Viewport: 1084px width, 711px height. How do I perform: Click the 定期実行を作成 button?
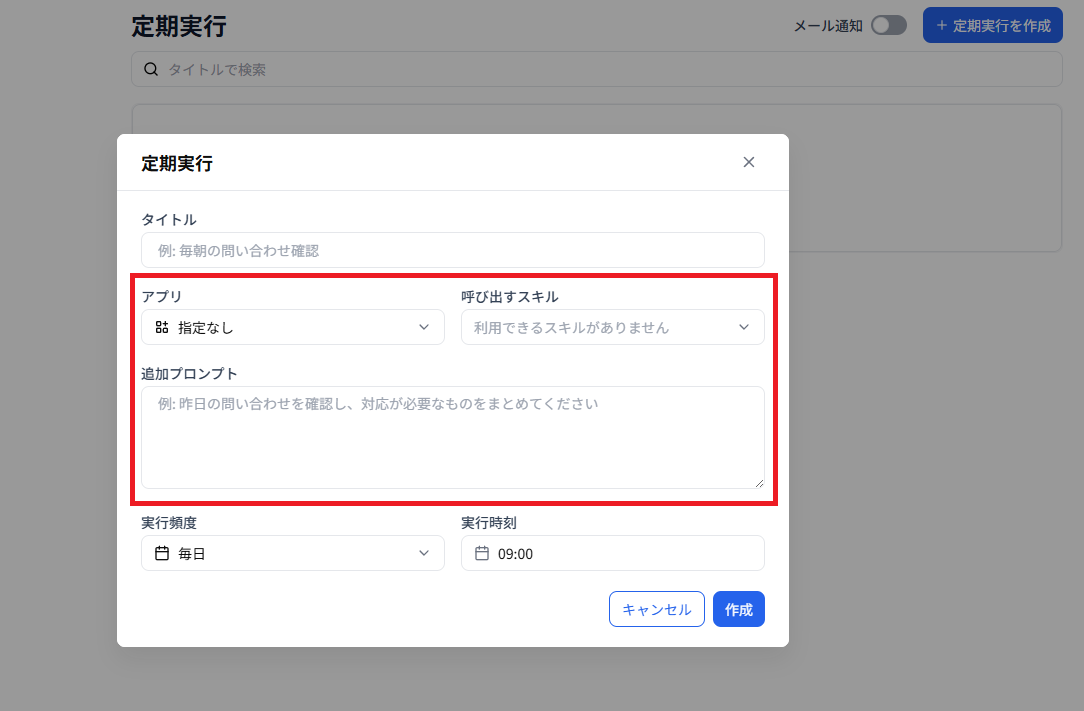tap(993, 26)
